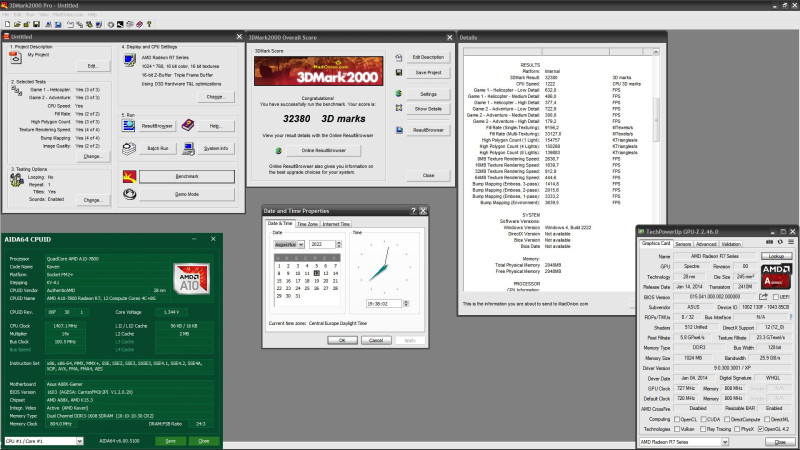Click the red Benchmark icon
The height and width of the screenshot is (450, 800).
point(130,177)
